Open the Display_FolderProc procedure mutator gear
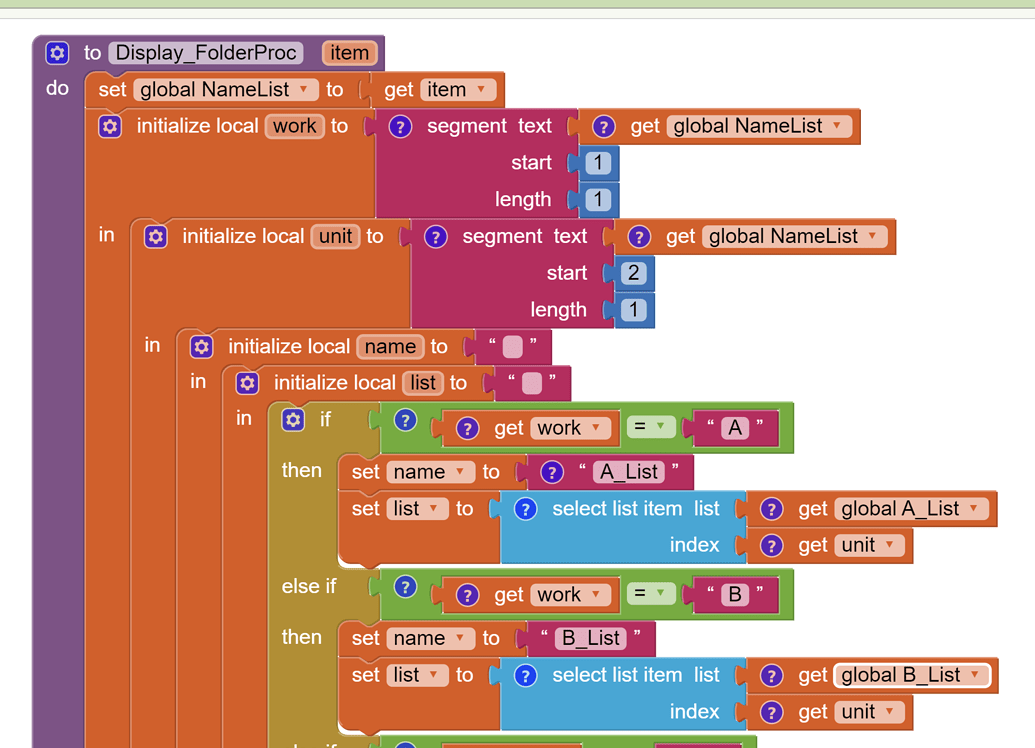 (58, 53)
